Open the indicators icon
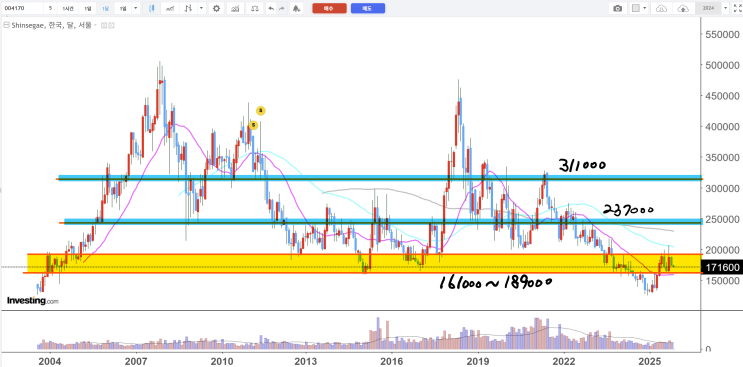743x367 pixels. point(235,8)
